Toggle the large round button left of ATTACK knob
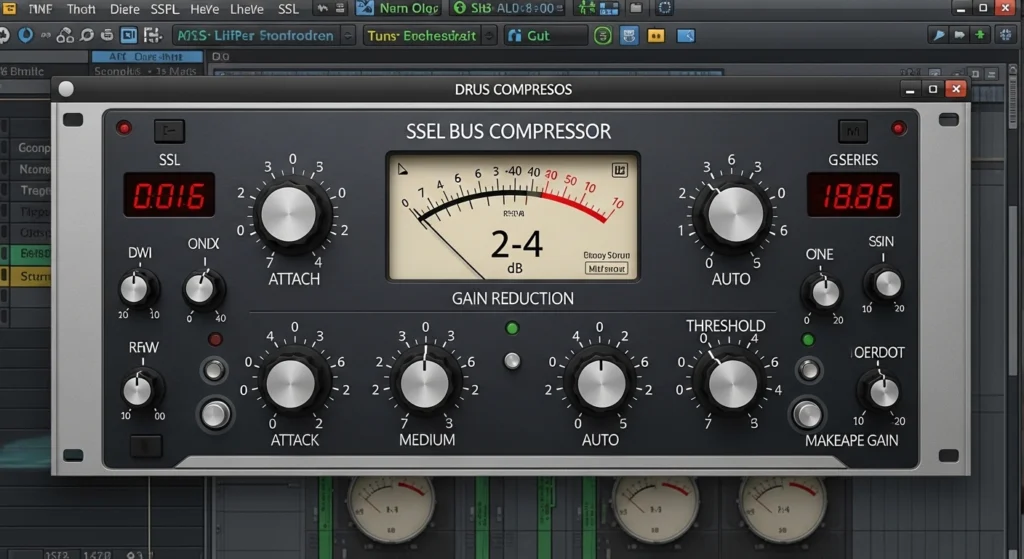Screen dimensions: 1024x559 click(x=215, y=414)
